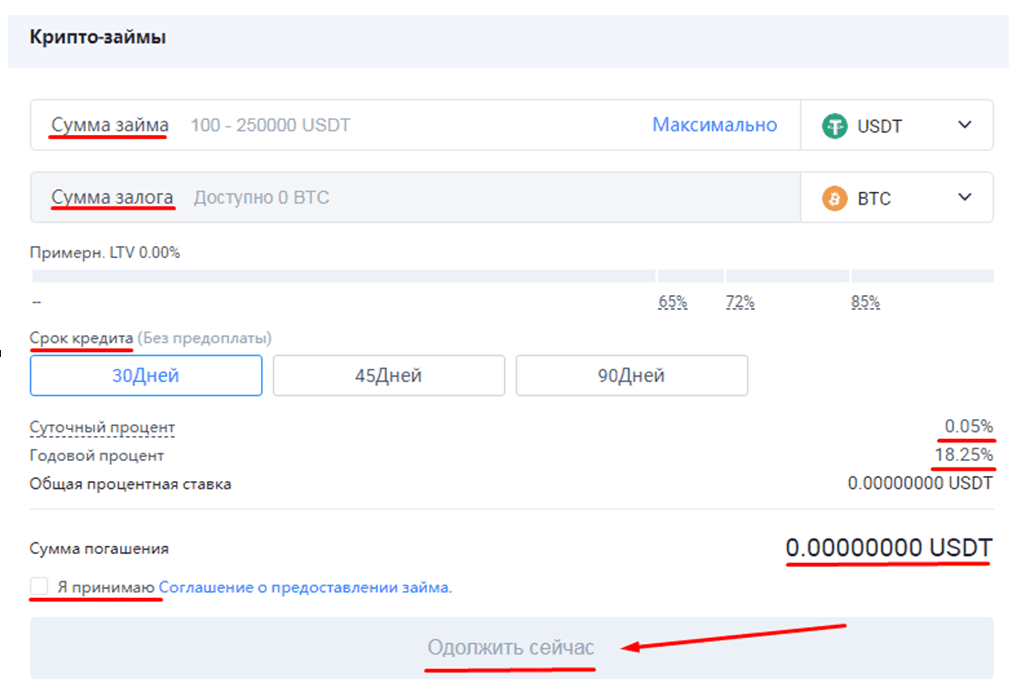Focus the Сумма займа input field
The width and height of the screenshot is (1009, 682).
415,125
